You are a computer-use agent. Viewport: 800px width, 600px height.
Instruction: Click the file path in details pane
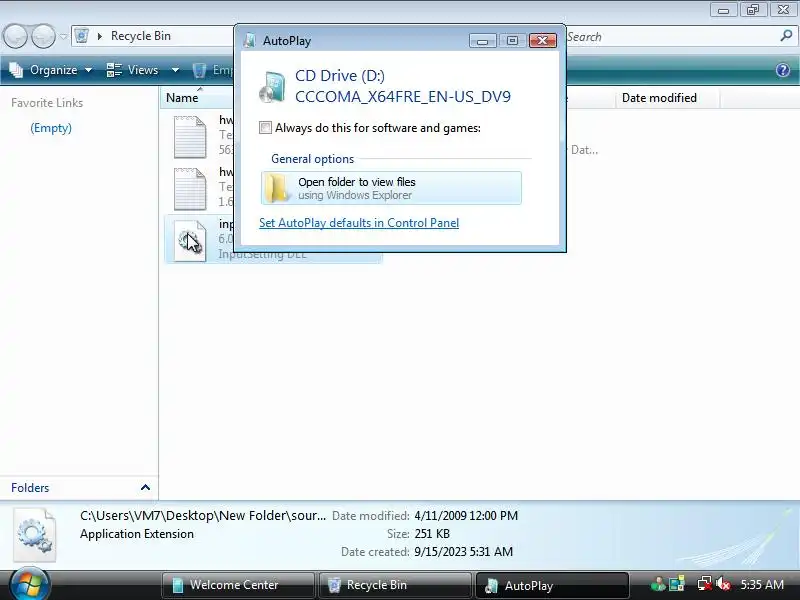(203, 516)
